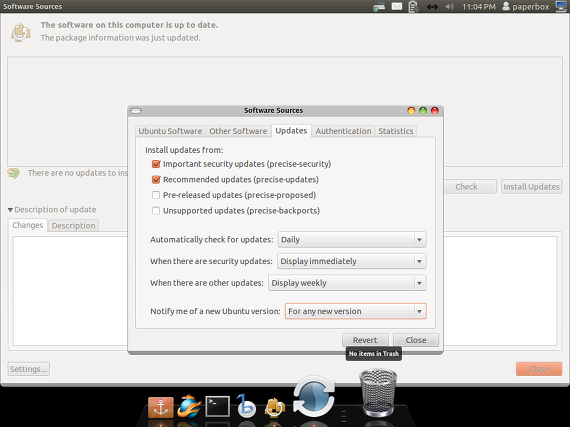Image resolution: width=570 pixels, height=427 pixels.
Task: Click the Install Updates button
Action: (x=531, y=187)
